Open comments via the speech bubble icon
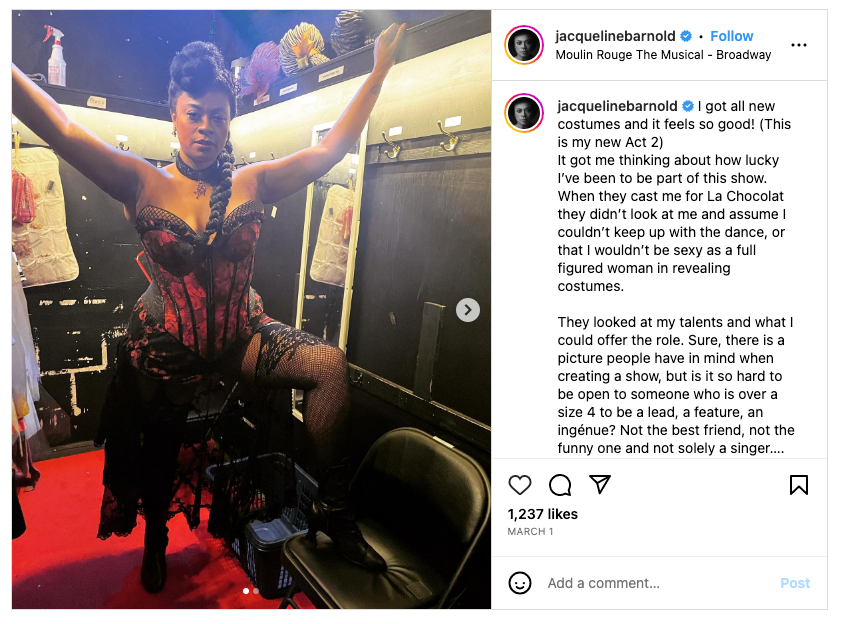 560,485
